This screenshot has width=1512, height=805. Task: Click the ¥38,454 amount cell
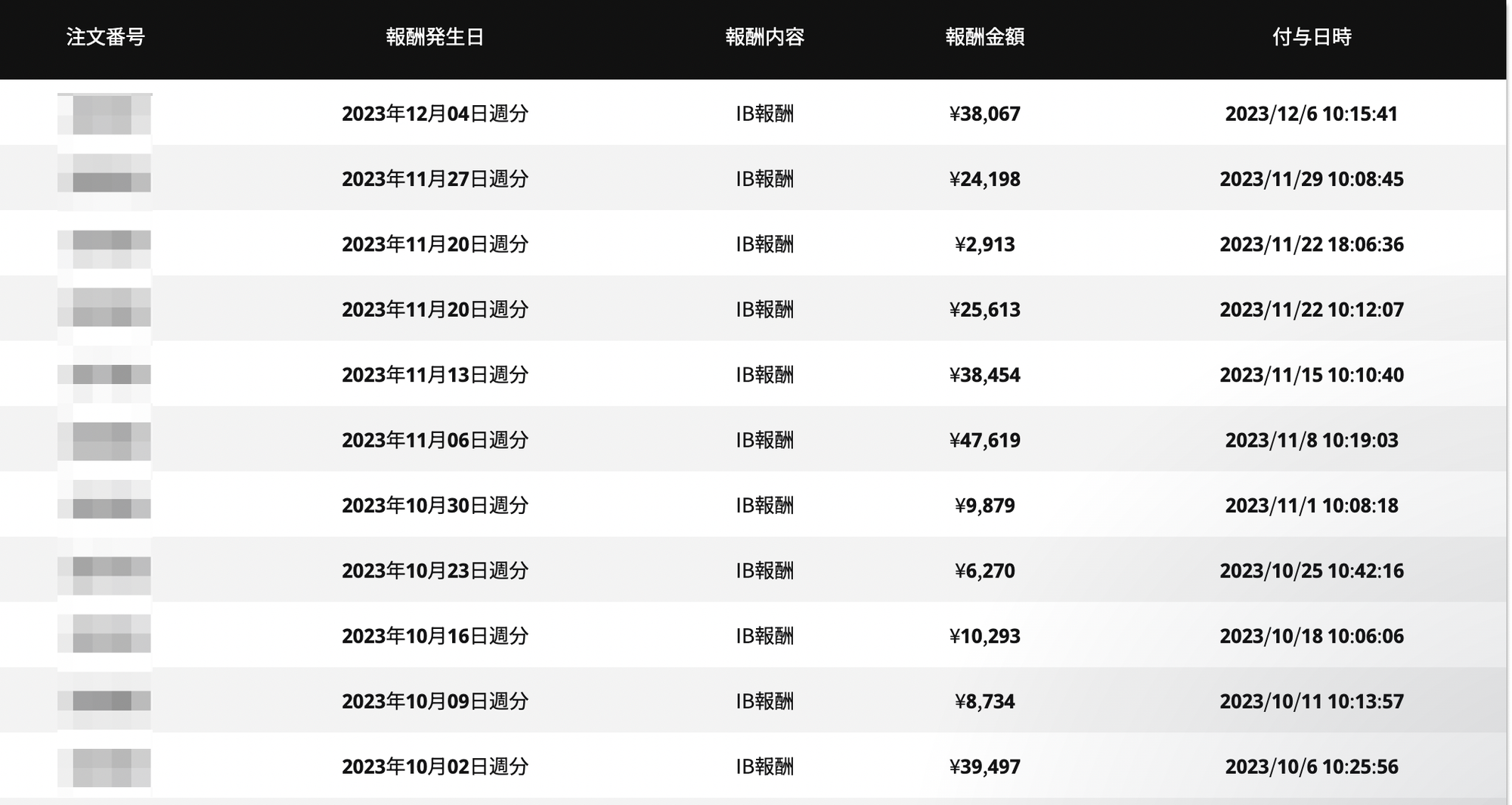click(x=984, y=375)
